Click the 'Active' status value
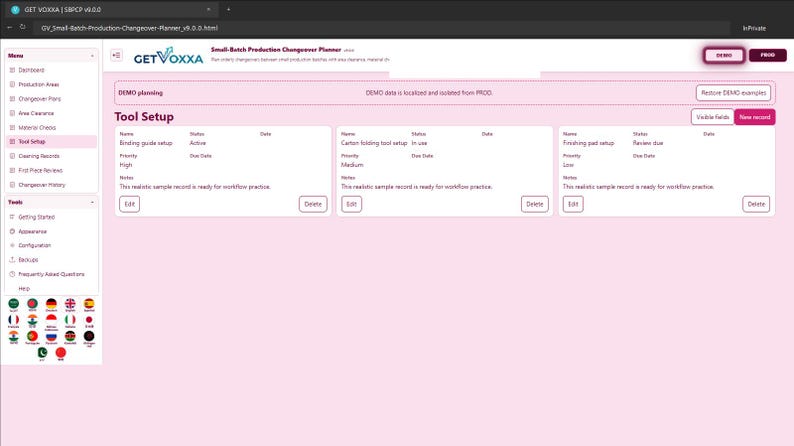Viewport: 794px width, 446px height. [x=198, y=143]
